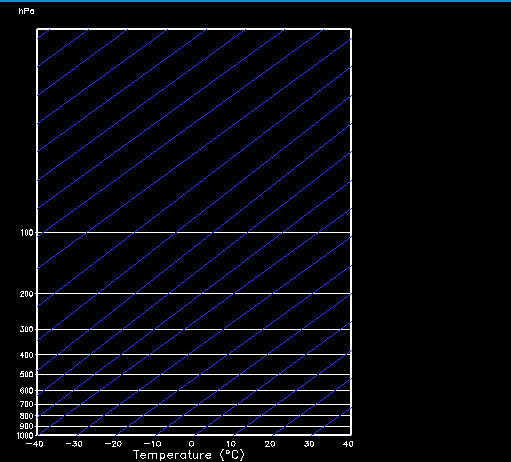511x462 pixels.
Task: Click the Temperature (°C) axis title
Action: (189, 455)
